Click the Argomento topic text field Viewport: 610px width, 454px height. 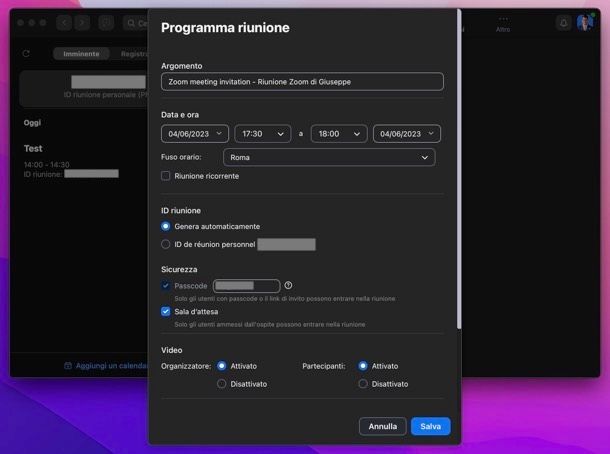[x=302, y=82]
